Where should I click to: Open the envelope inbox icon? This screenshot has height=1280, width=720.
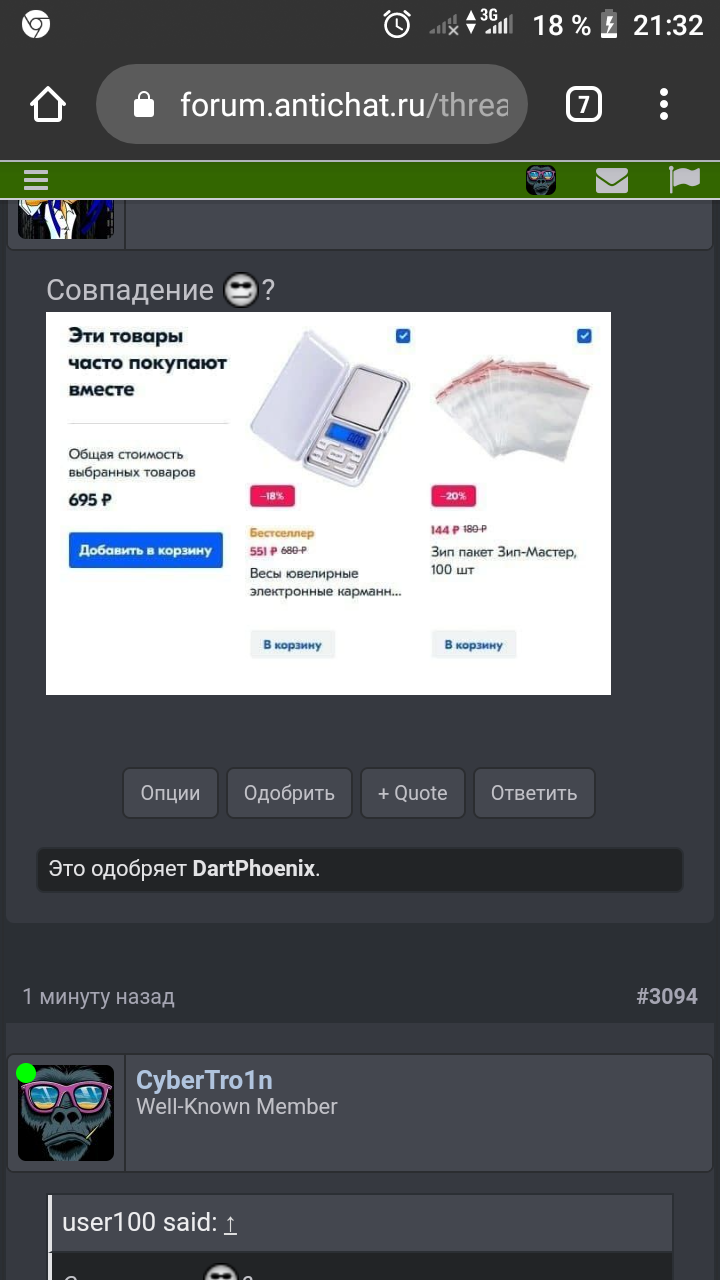[612, 180]
